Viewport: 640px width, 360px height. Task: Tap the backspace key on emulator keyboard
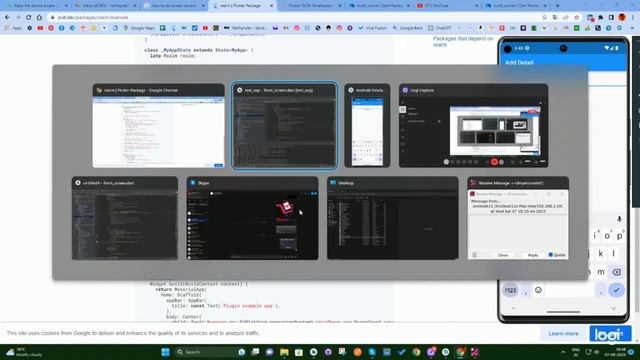(x=617, y=272)
